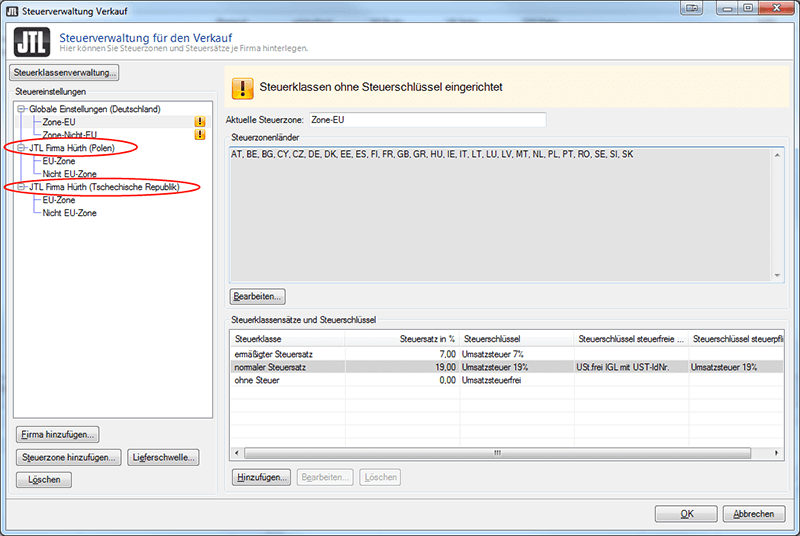The height and width of the screenshot is (536, 800).
Task: Select Nicht EU-Zone under Tschechische Republik company
Action: [x=69, y=213]
